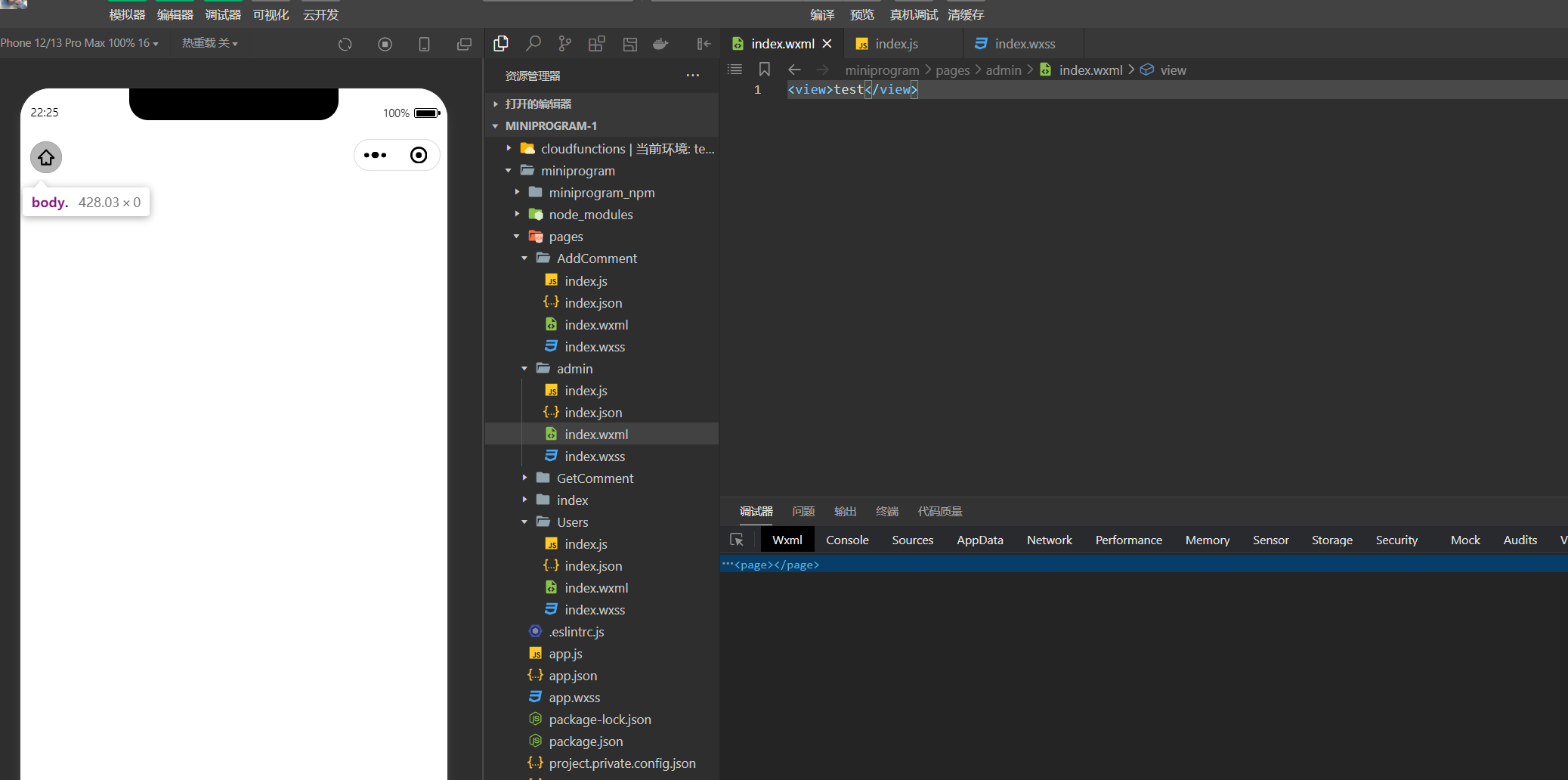
Task: Open the detached simulator window icon
Action: pyautogui.click(x=464, y=44)
